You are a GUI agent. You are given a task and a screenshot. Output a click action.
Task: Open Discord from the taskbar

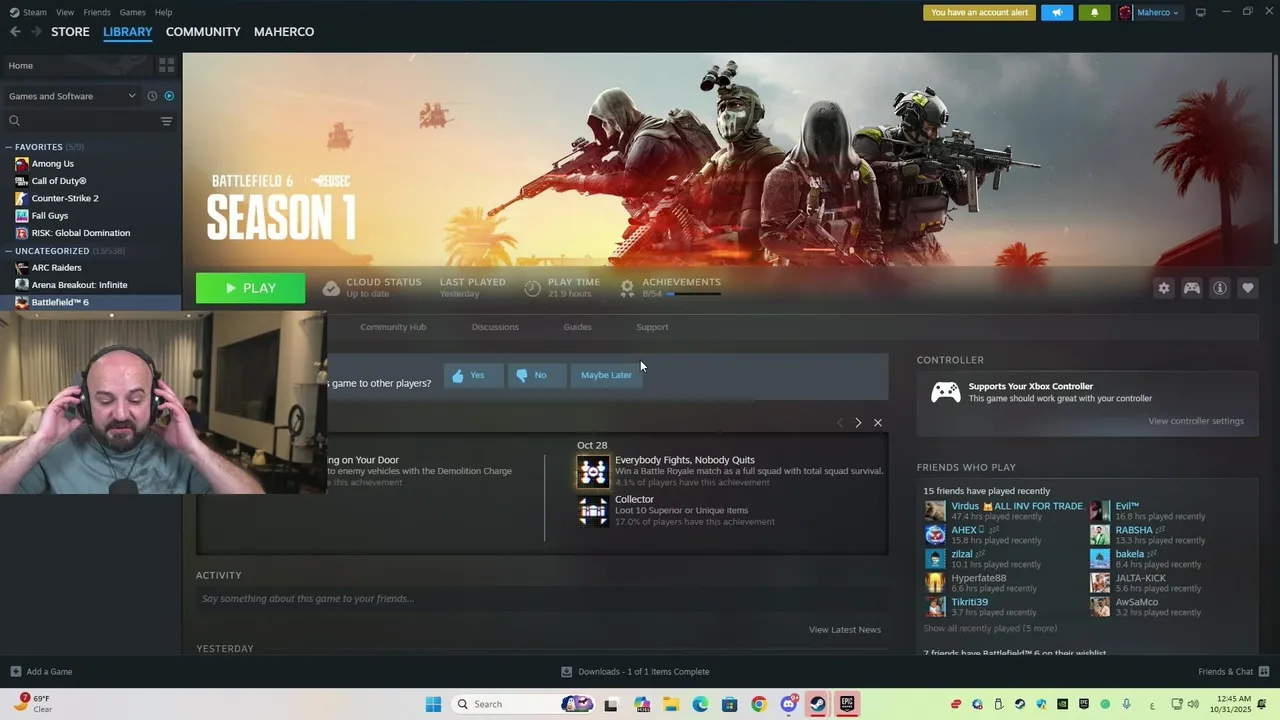coord(788,704)
